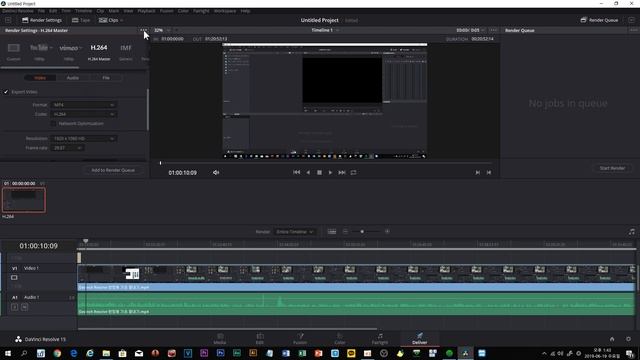The height and width of the screenshot is (360, 640).
Task: Switch to the Media page
Action: [x=220, y=338]
